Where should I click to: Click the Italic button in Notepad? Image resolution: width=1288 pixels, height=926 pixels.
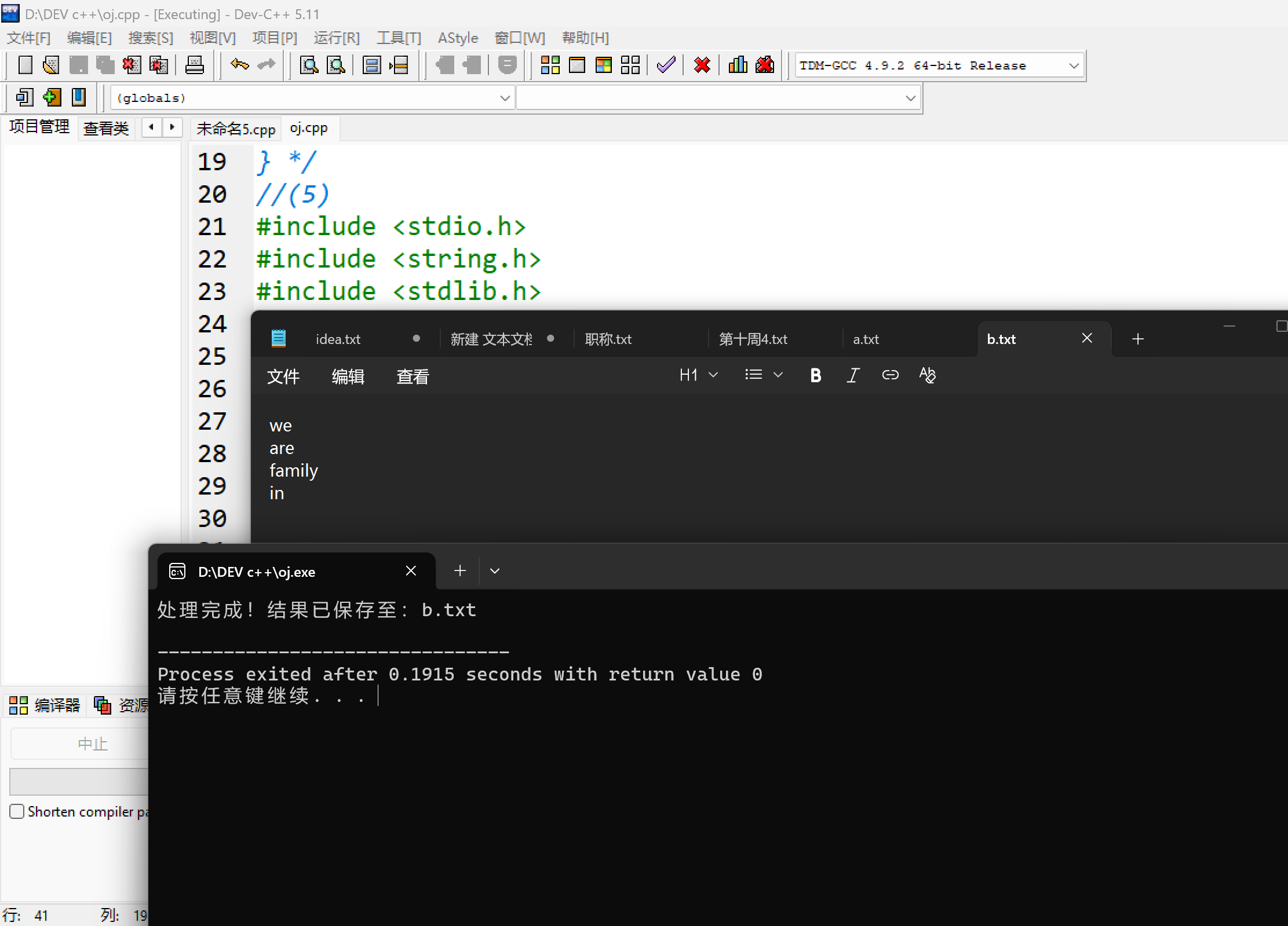coord(852,375)
